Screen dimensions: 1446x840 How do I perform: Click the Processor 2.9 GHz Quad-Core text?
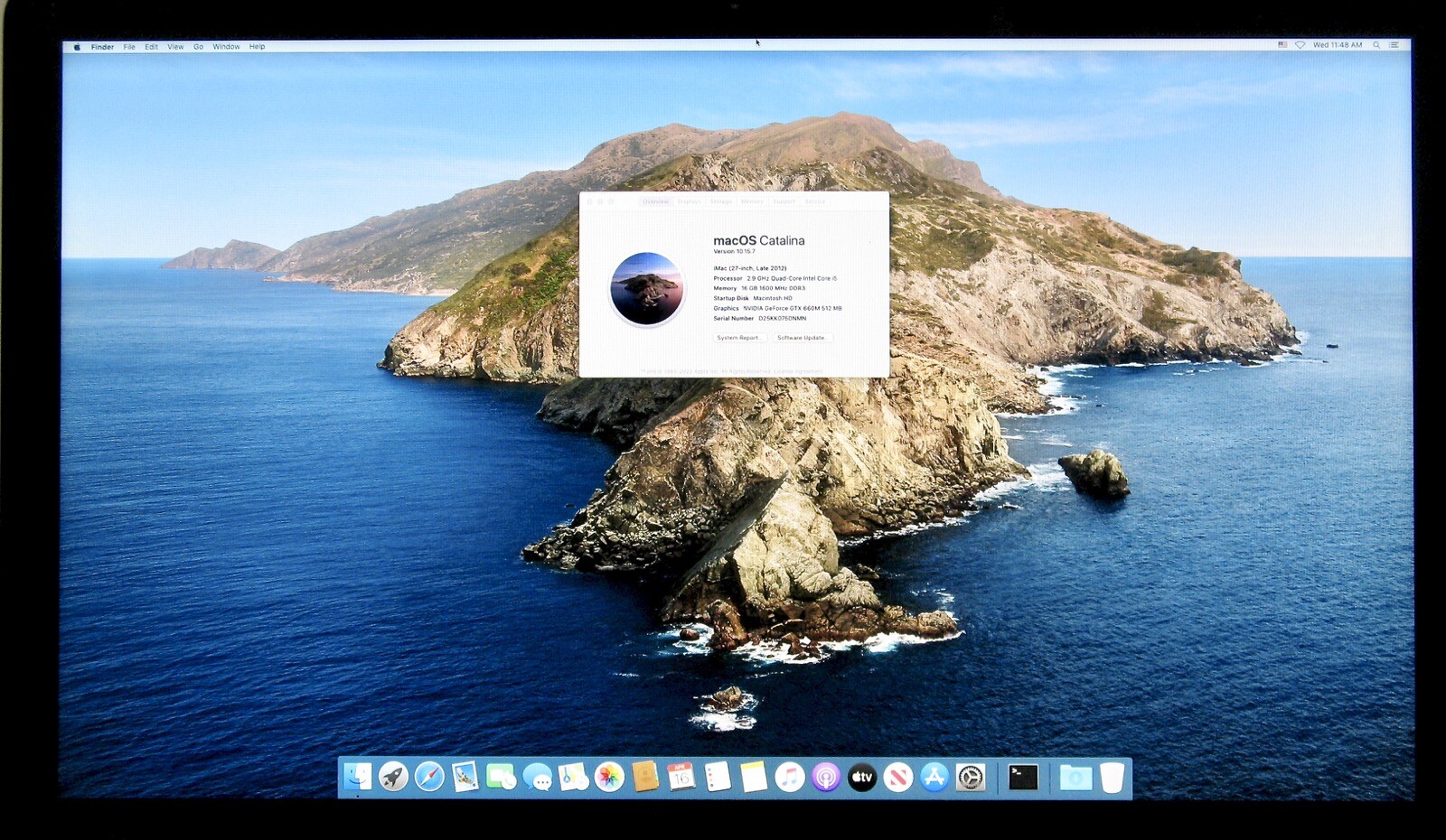click(775, 278)
